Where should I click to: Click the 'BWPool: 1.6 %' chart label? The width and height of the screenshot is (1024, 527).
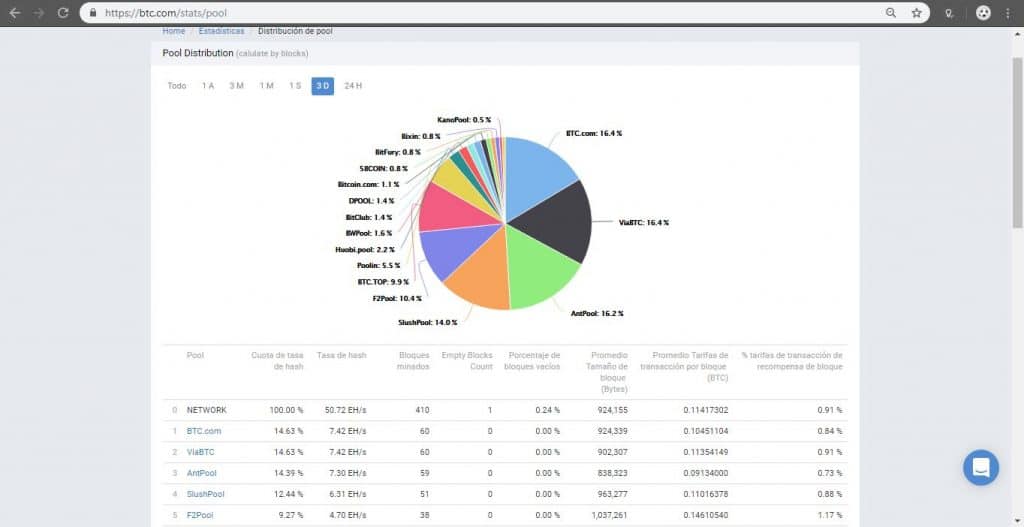[369, 233]
